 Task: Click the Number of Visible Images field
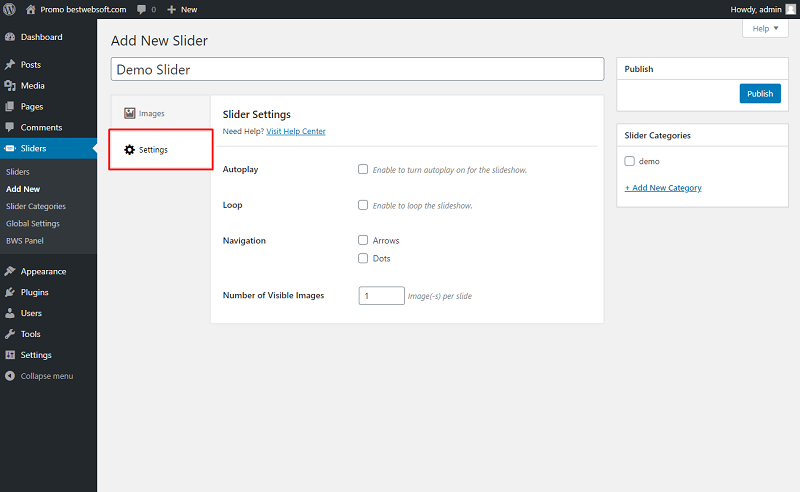(x=382, y=296)
